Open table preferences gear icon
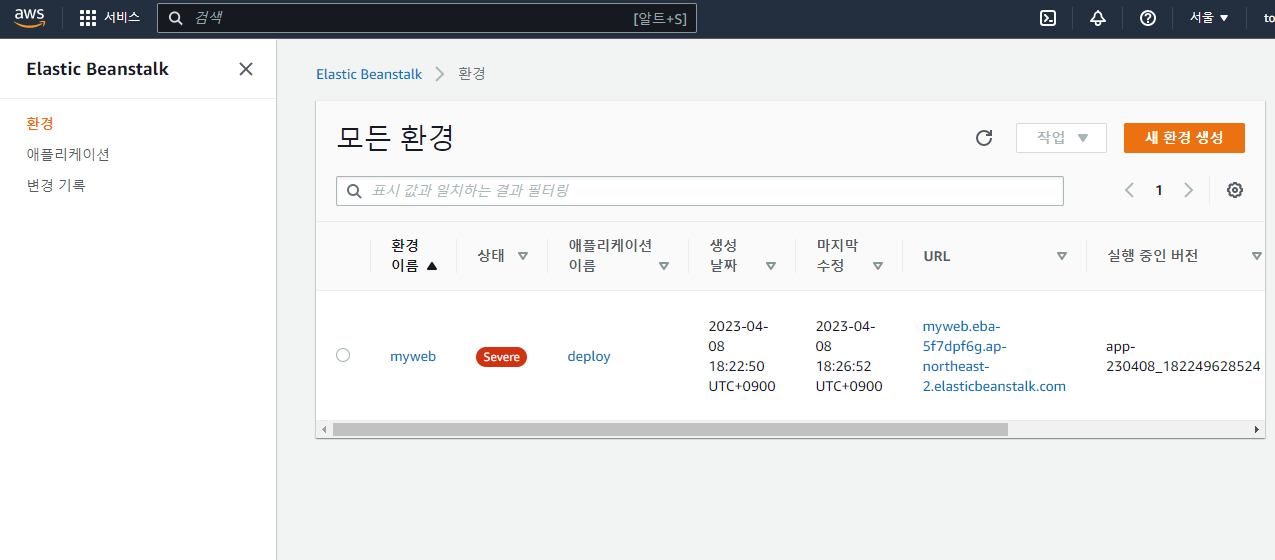The image size is (1275, 560). coord(1235,190)
